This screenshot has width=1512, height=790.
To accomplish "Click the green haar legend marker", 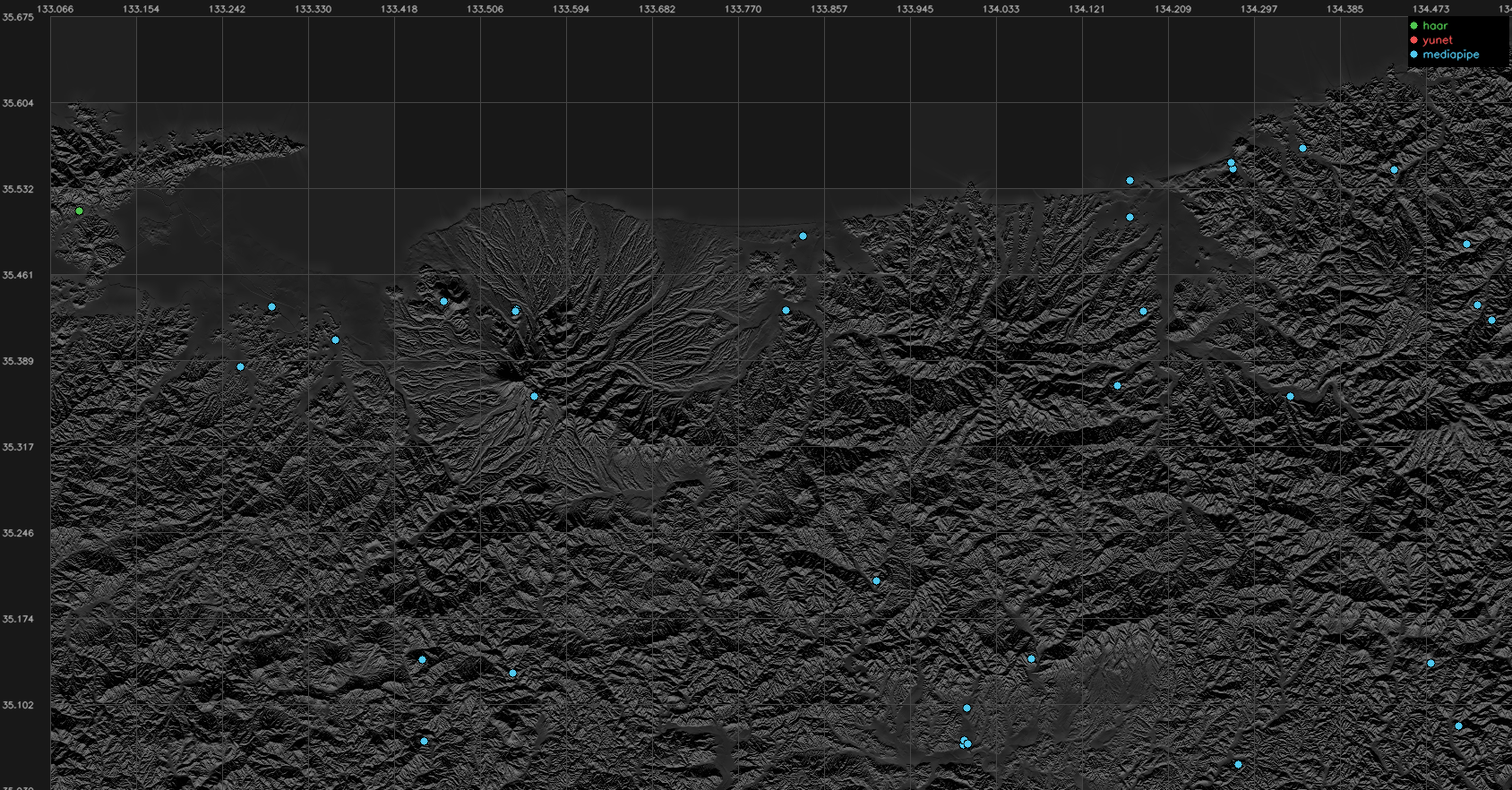I will (x=1414, y=26).
